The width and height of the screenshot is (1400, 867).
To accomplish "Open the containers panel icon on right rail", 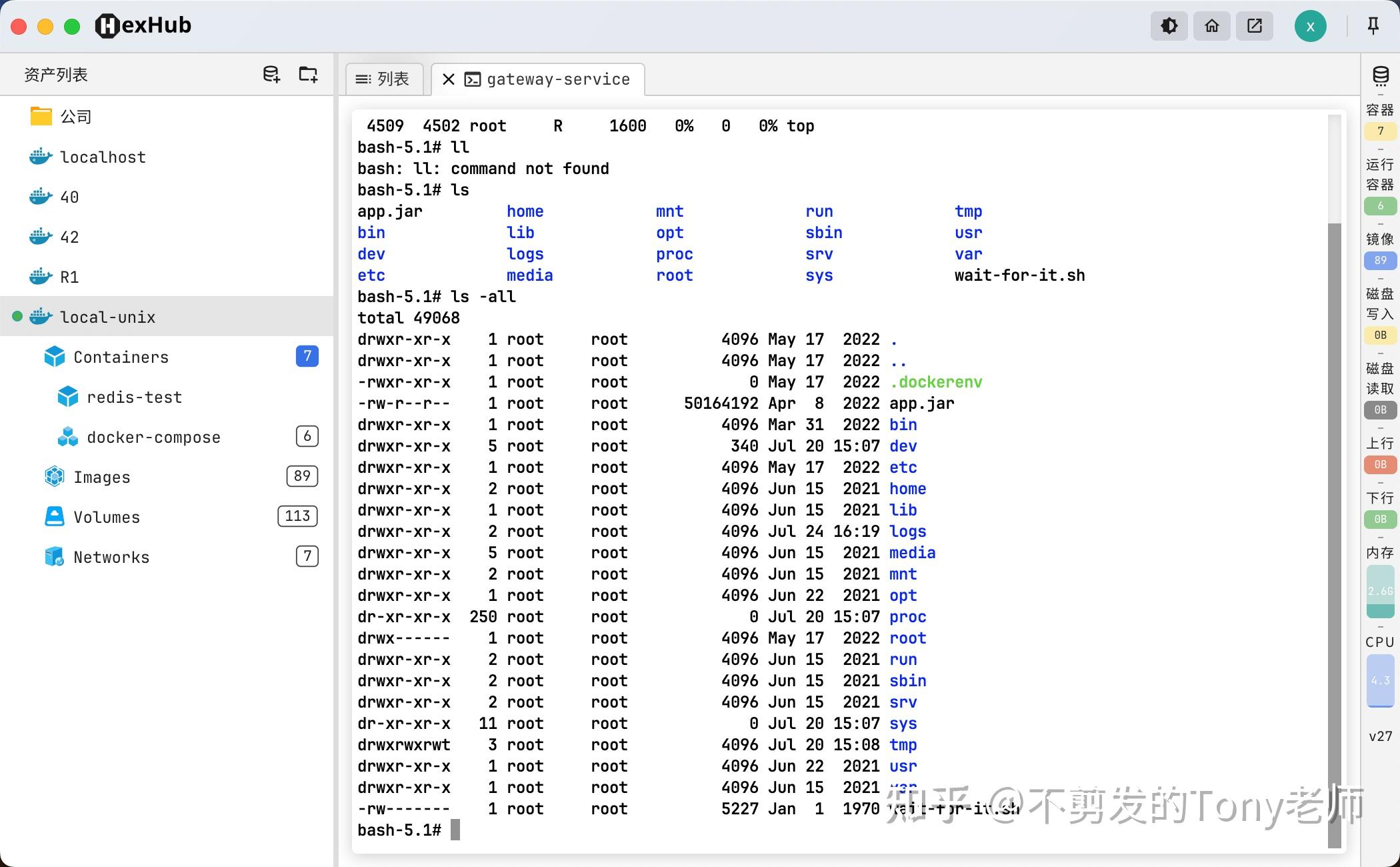I will pos(1380,77).
